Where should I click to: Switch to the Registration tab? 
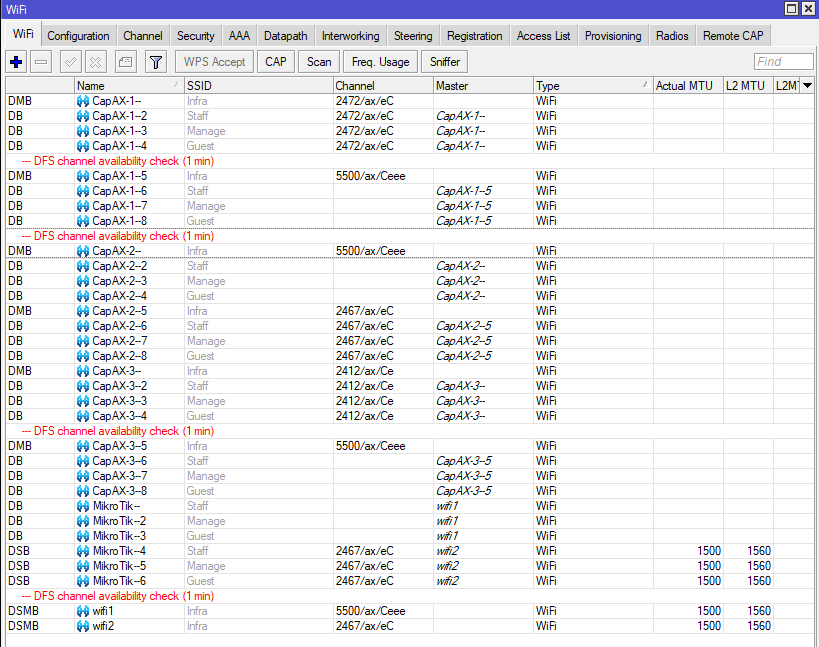click(474, 36)
